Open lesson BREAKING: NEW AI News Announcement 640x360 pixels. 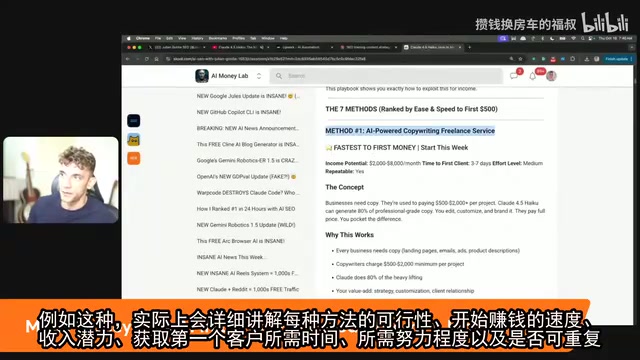[x=247, y=128]
